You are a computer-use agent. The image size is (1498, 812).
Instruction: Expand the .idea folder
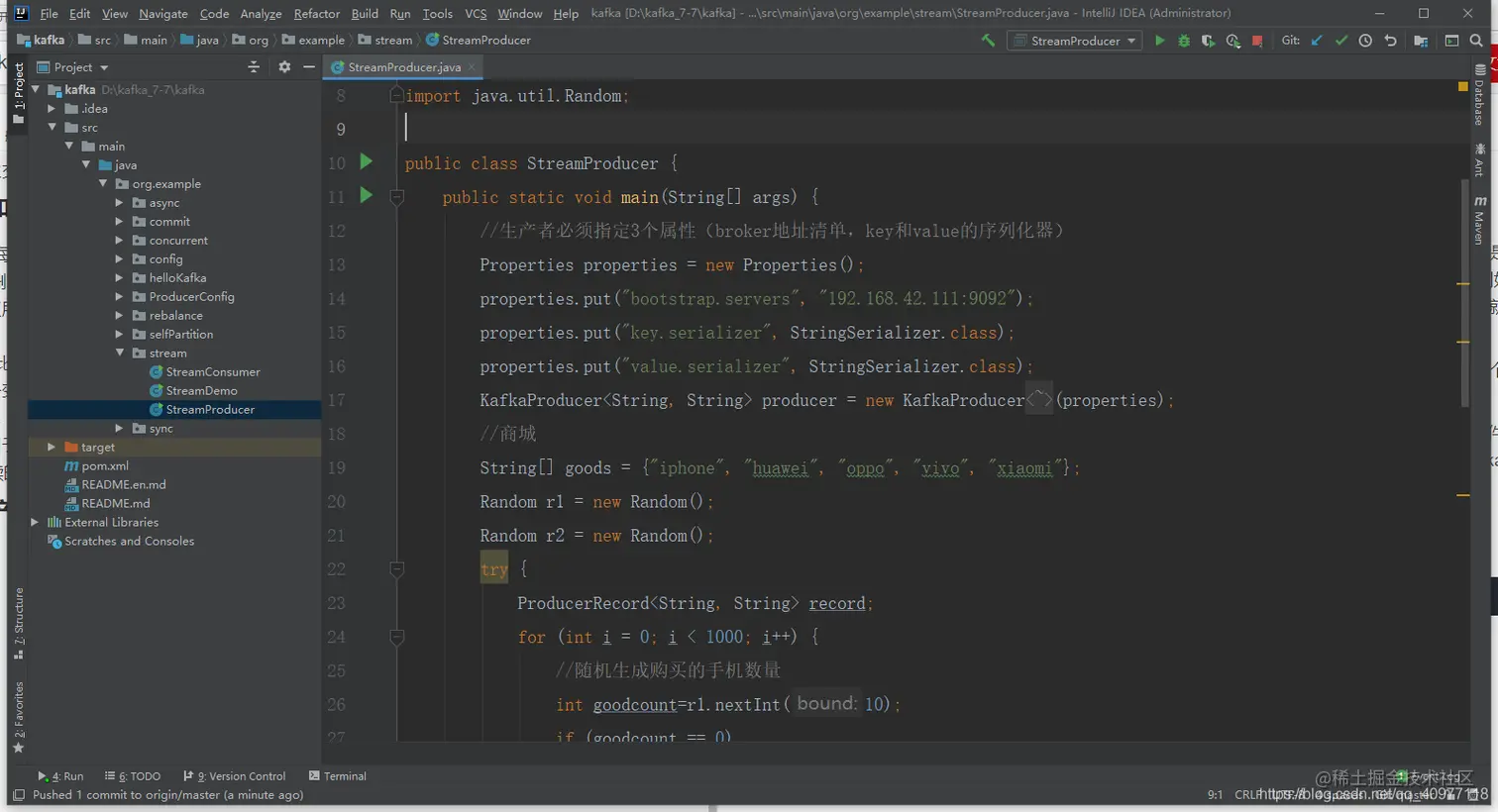pyautogui.click(x=52, y=109)
